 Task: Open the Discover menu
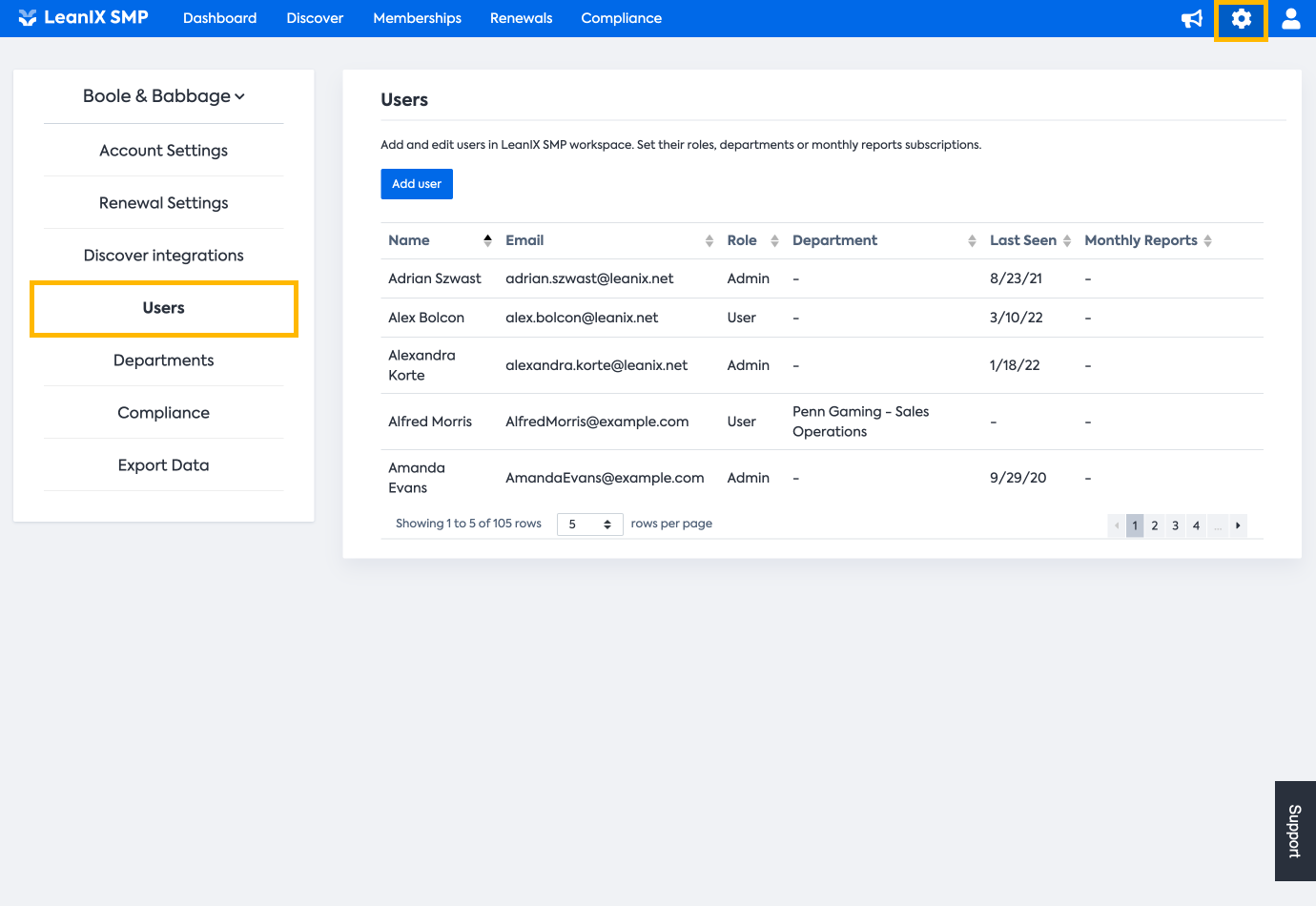pyautogui.click(x=315, y=18)
